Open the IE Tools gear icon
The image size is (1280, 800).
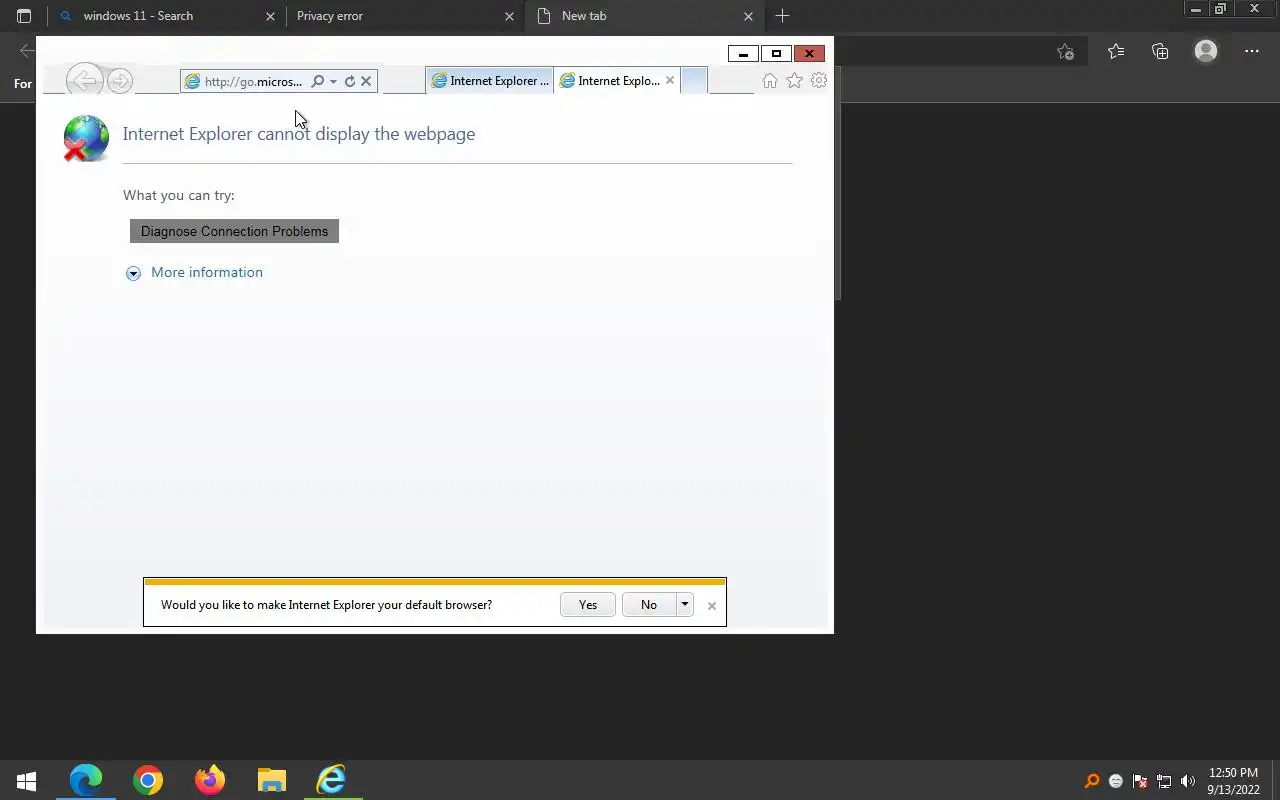[819, 81]
